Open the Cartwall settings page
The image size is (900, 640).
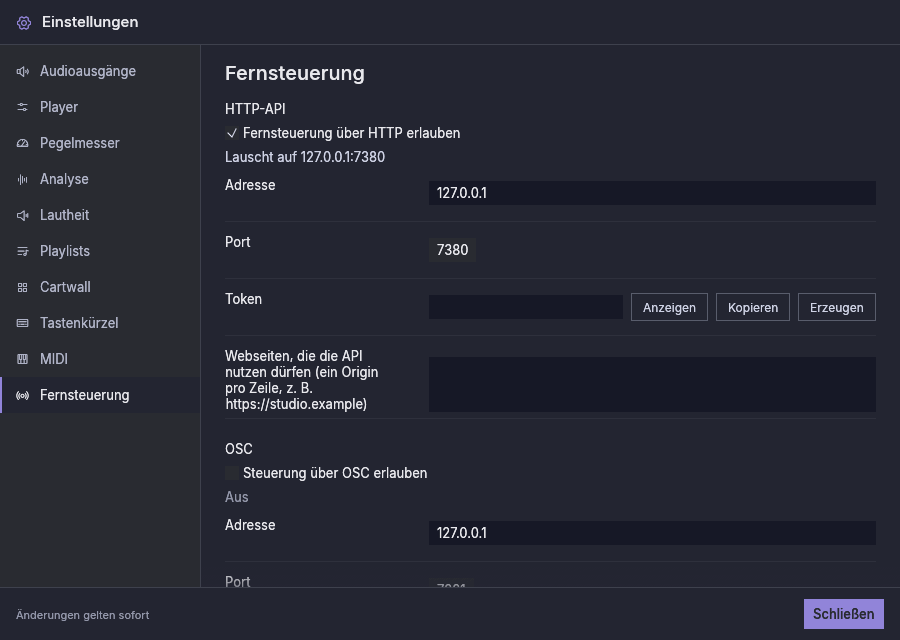click(x=100, y=287)
